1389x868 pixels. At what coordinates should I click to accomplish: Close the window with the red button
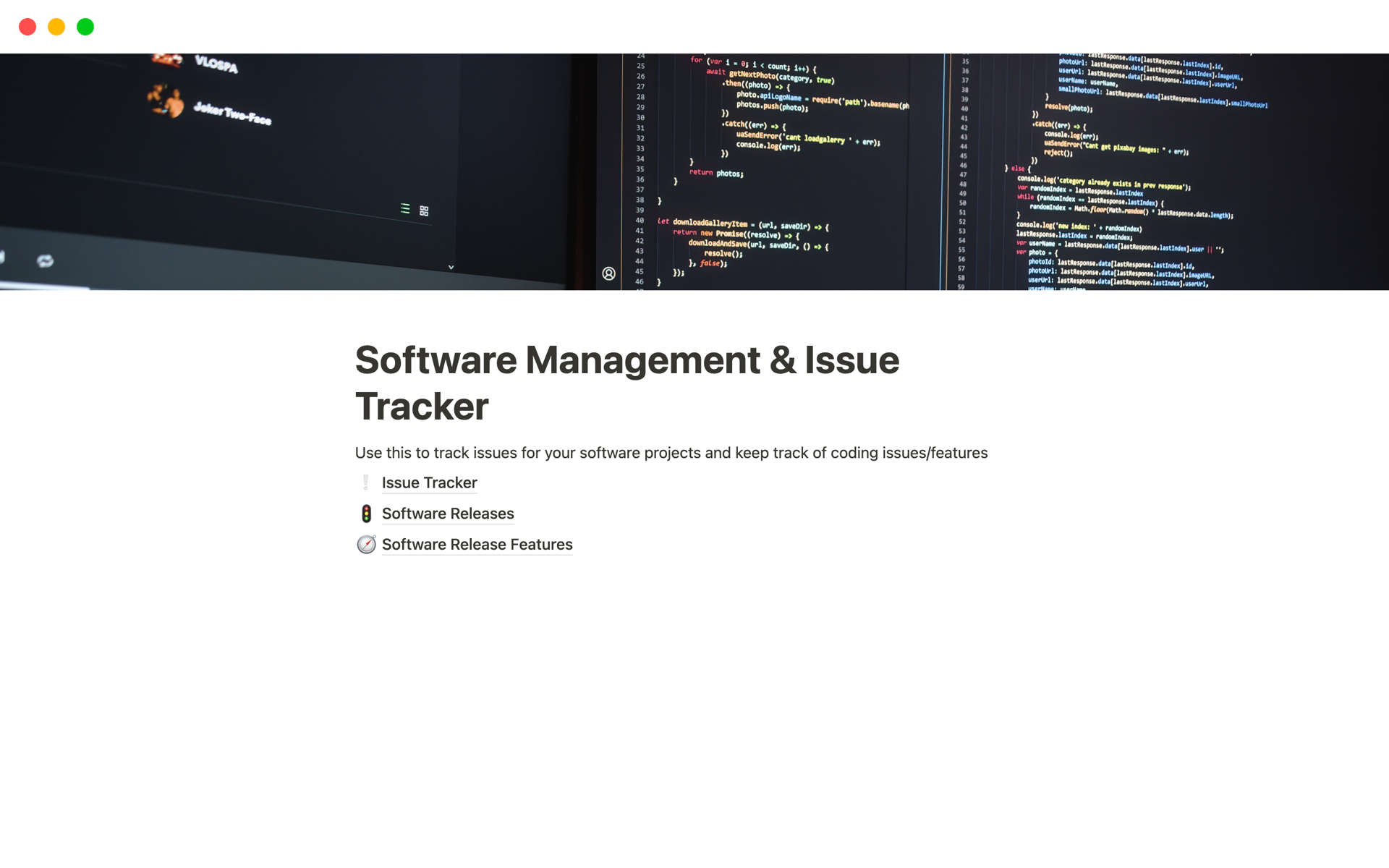coord(27,27)
